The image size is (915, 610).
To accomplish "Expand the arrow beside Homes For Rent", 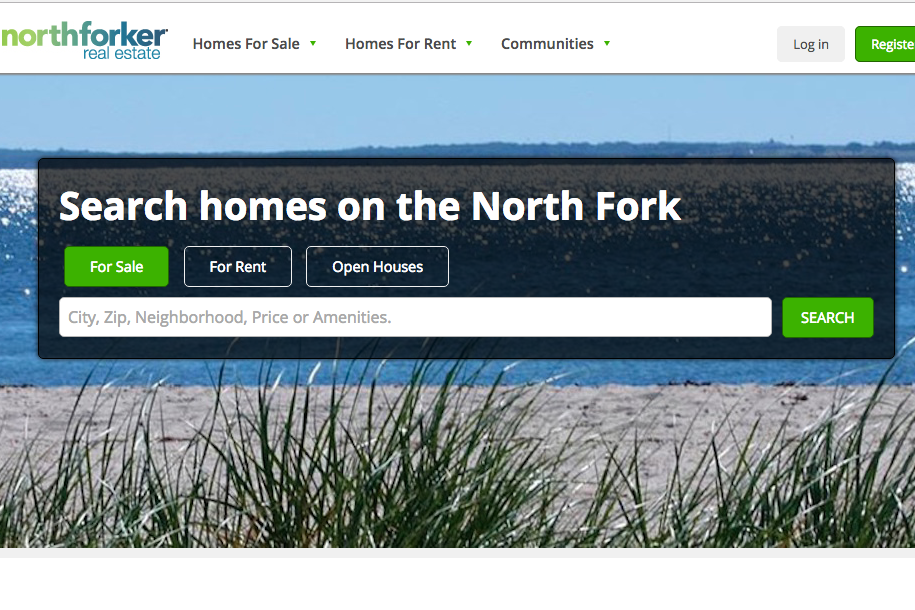I will [x=469, y=43].
